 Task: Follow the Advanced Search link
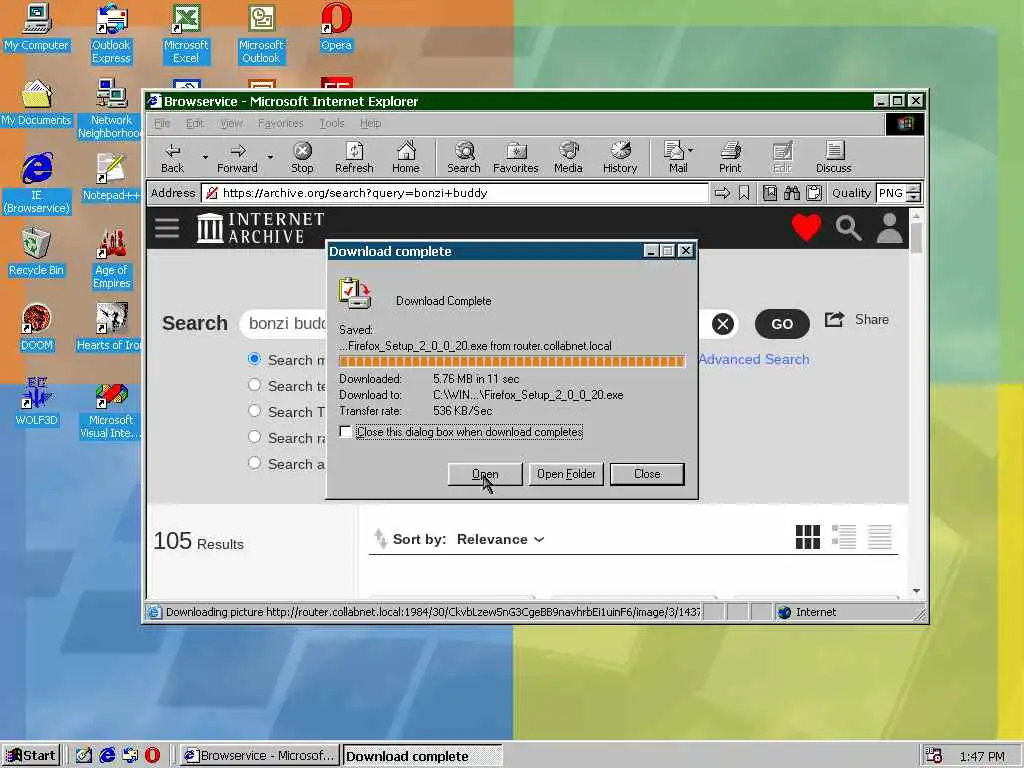coord(754,359)
